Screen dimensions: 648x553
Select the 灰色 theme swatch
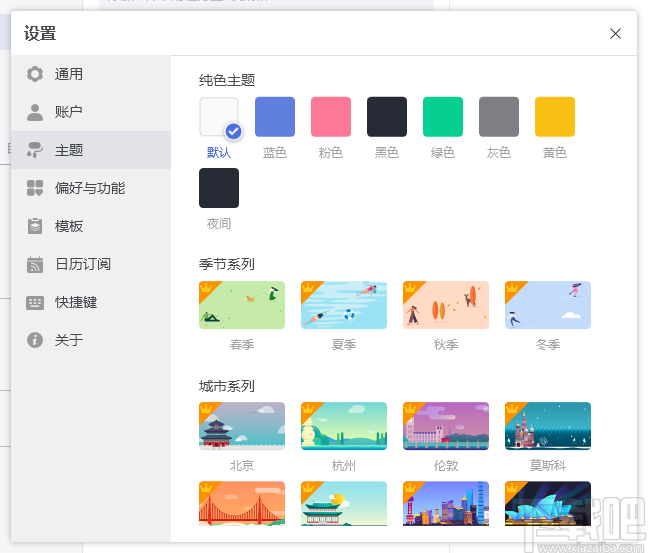click(x=499, y=117)
